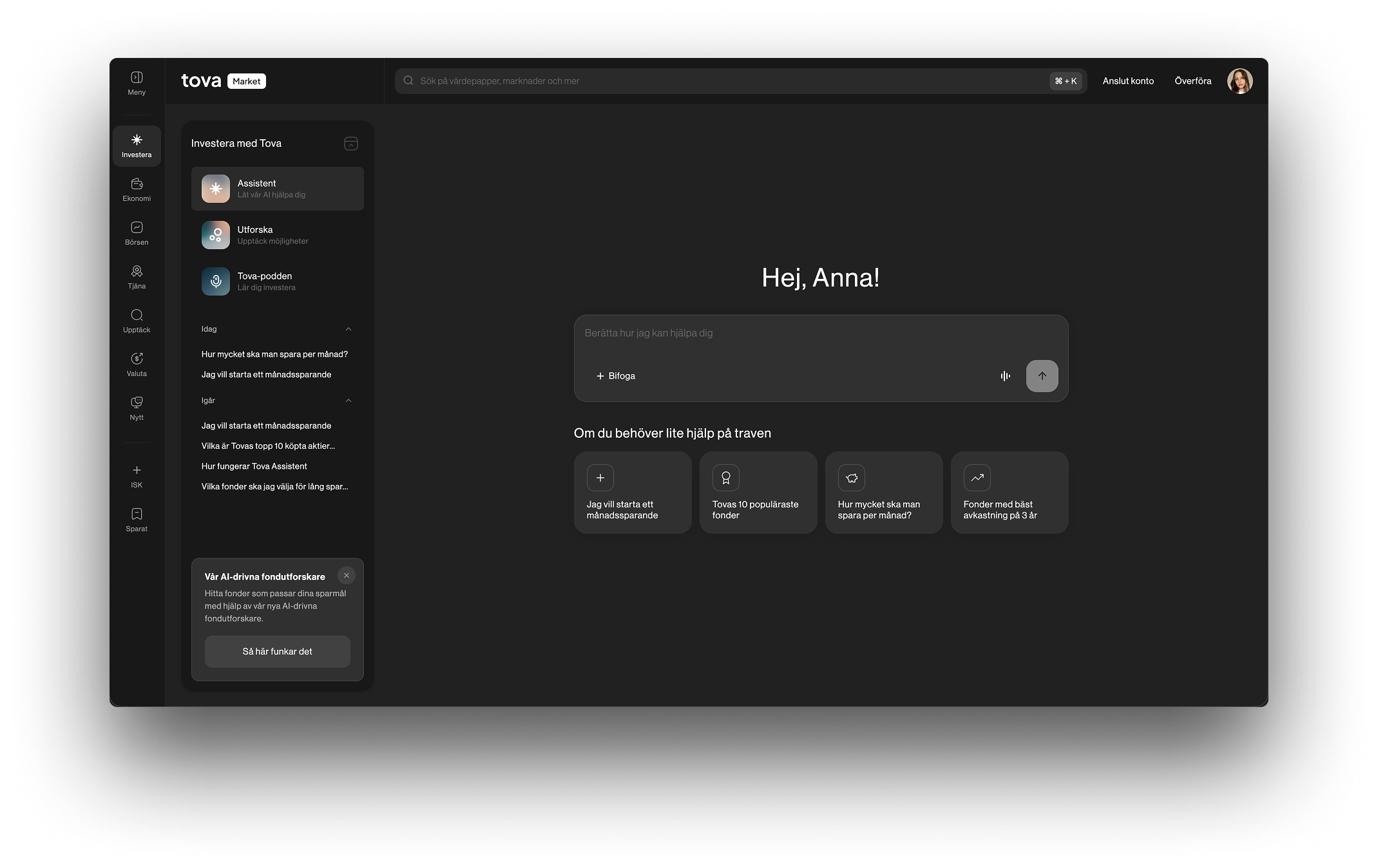
Task: Collapse the Idag conversation group
Action: [349, 329]
